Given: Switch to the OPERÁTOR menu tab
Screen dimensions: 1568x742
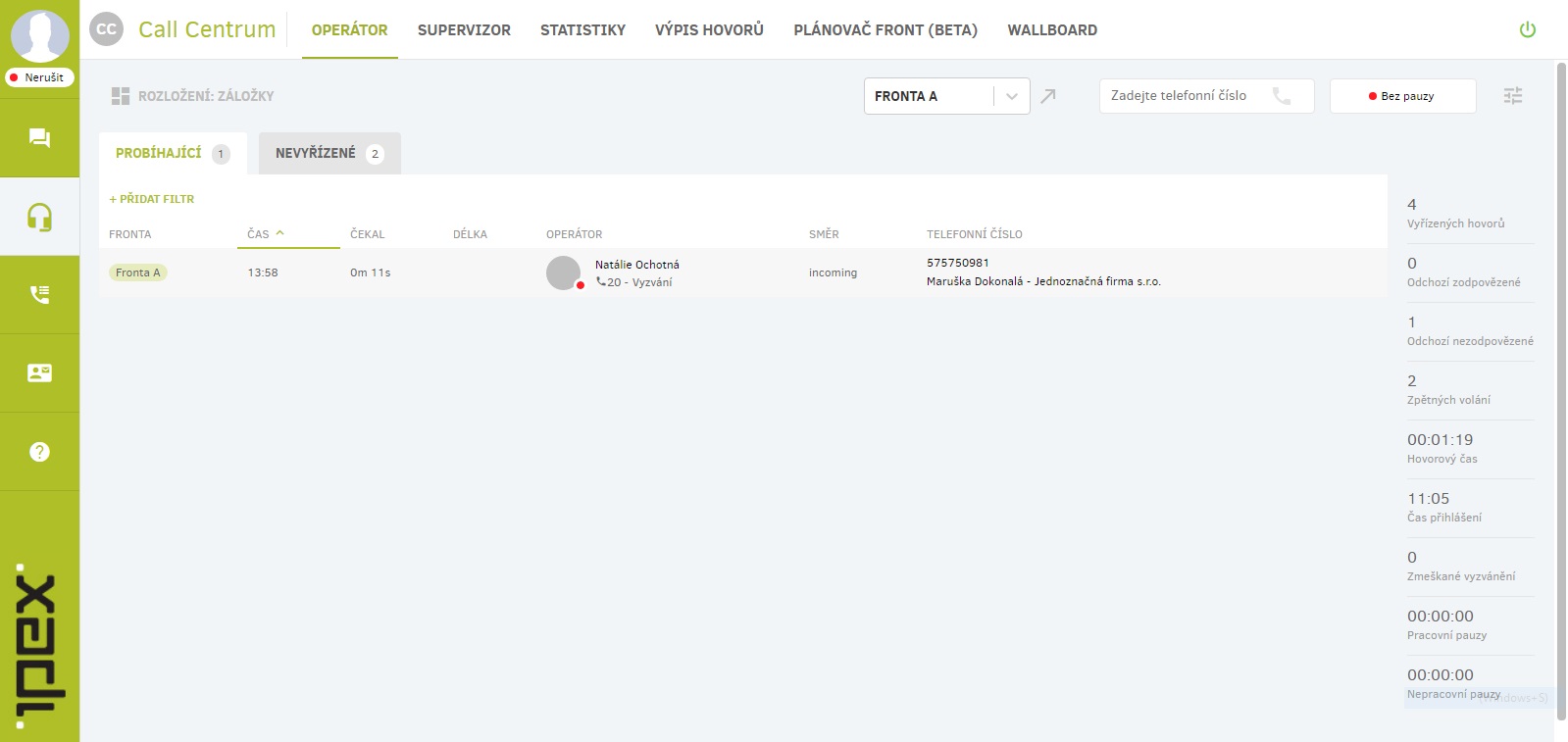Looking at the screenshot, I should click(x=350, y=29).
